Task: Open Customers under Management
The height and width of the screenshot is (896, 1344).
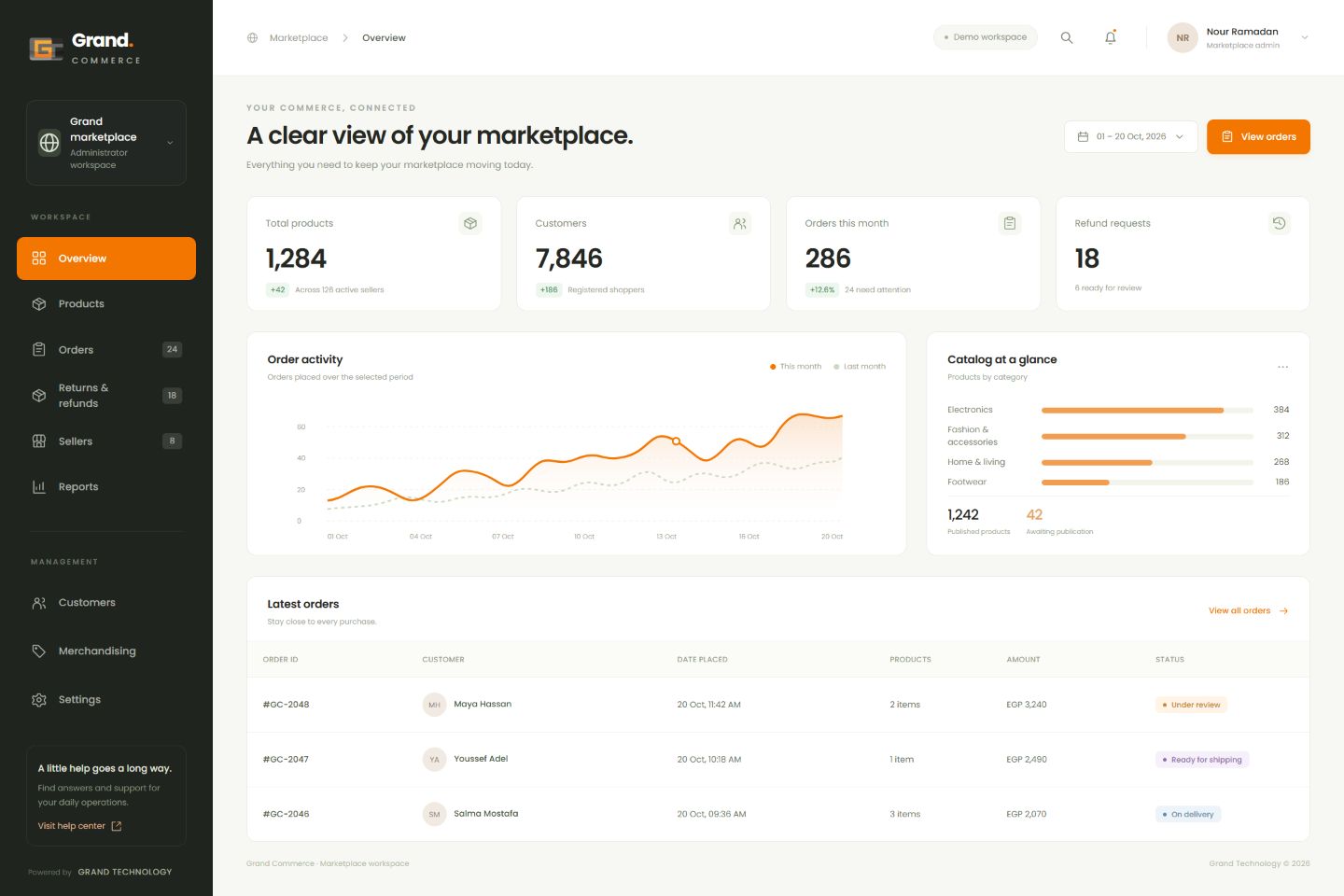Action: (106, 603)
